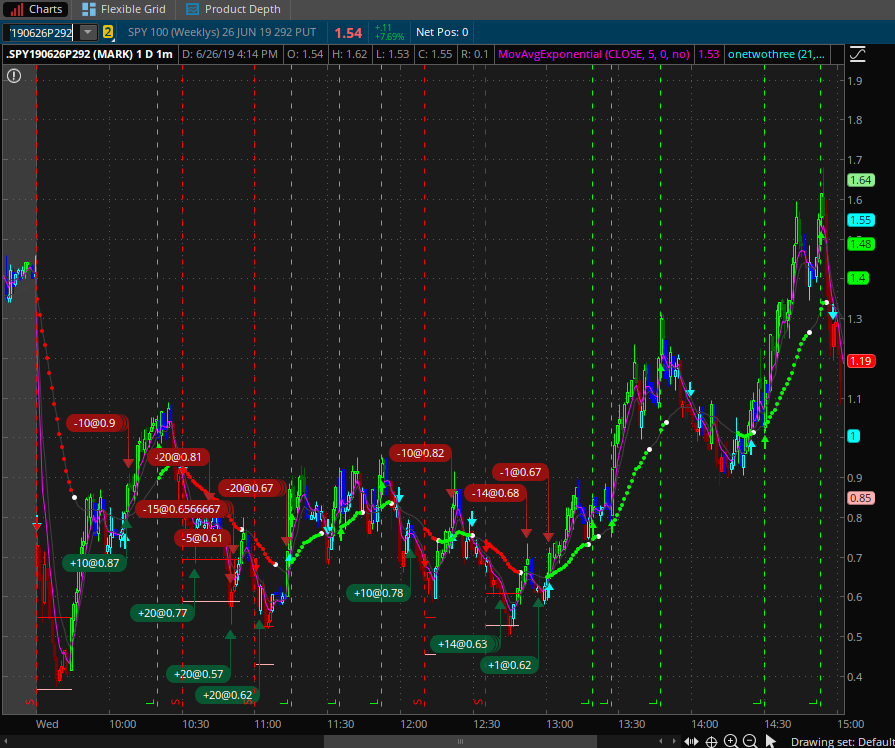Click the 13:00 time axis label
This screenshot has width=895, height=748.
(559, 724)
